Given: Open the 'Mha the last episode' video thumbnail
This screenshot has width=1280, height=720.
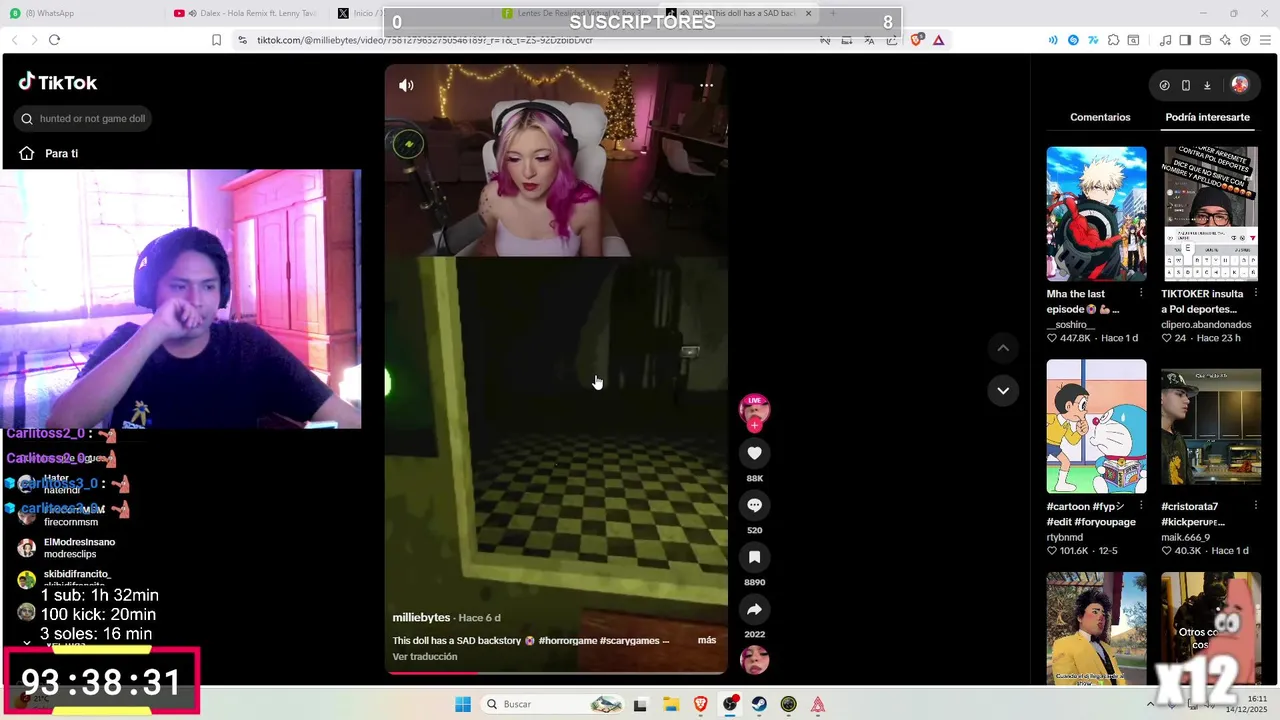Looking at the screenshot, I should click(x=1096, y=214).
